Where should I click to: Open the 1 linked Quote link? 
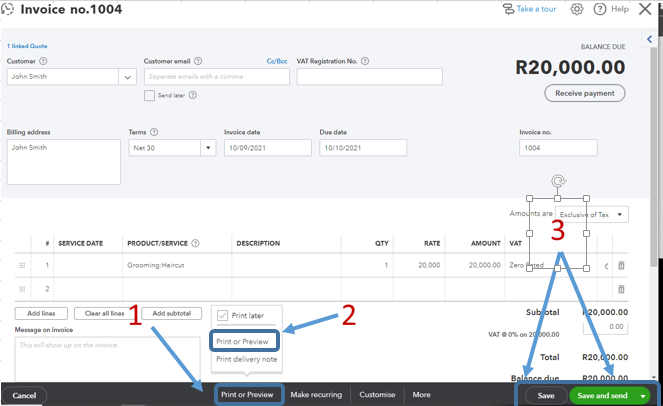point(27,46)
